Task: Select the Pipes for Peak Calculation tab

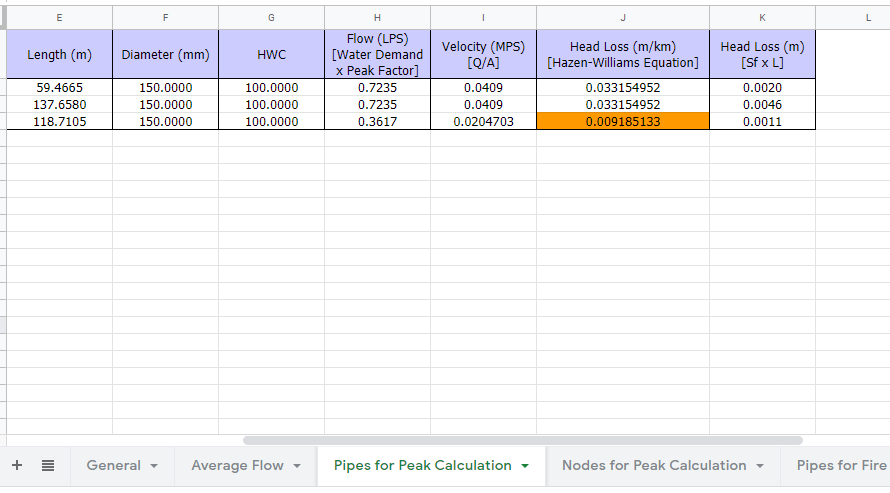Action: click(x=431, y=466)
